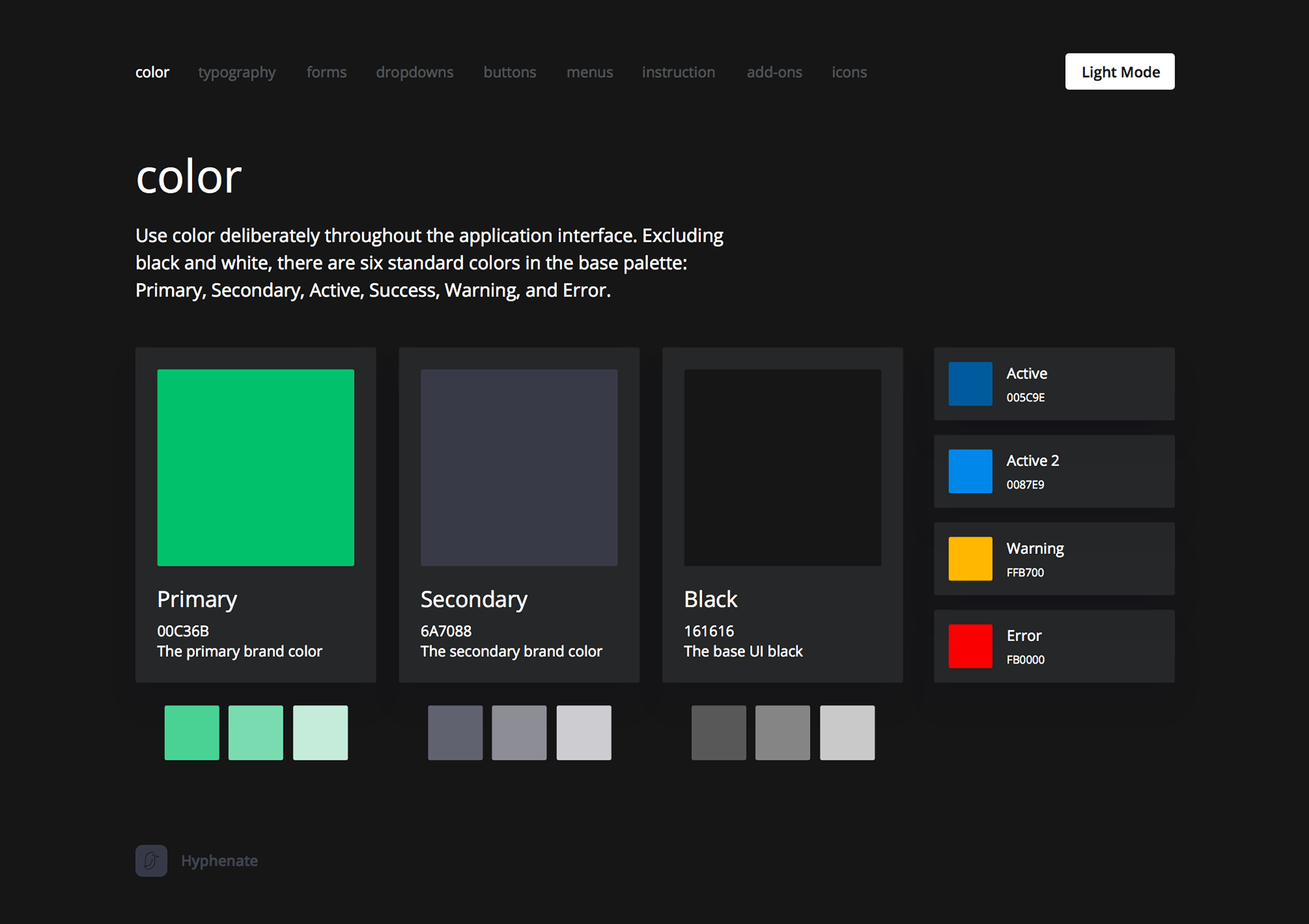Viewport: 1309px width, 924px height.
Task: Select the menus nav link
Action: coord(589,72)
